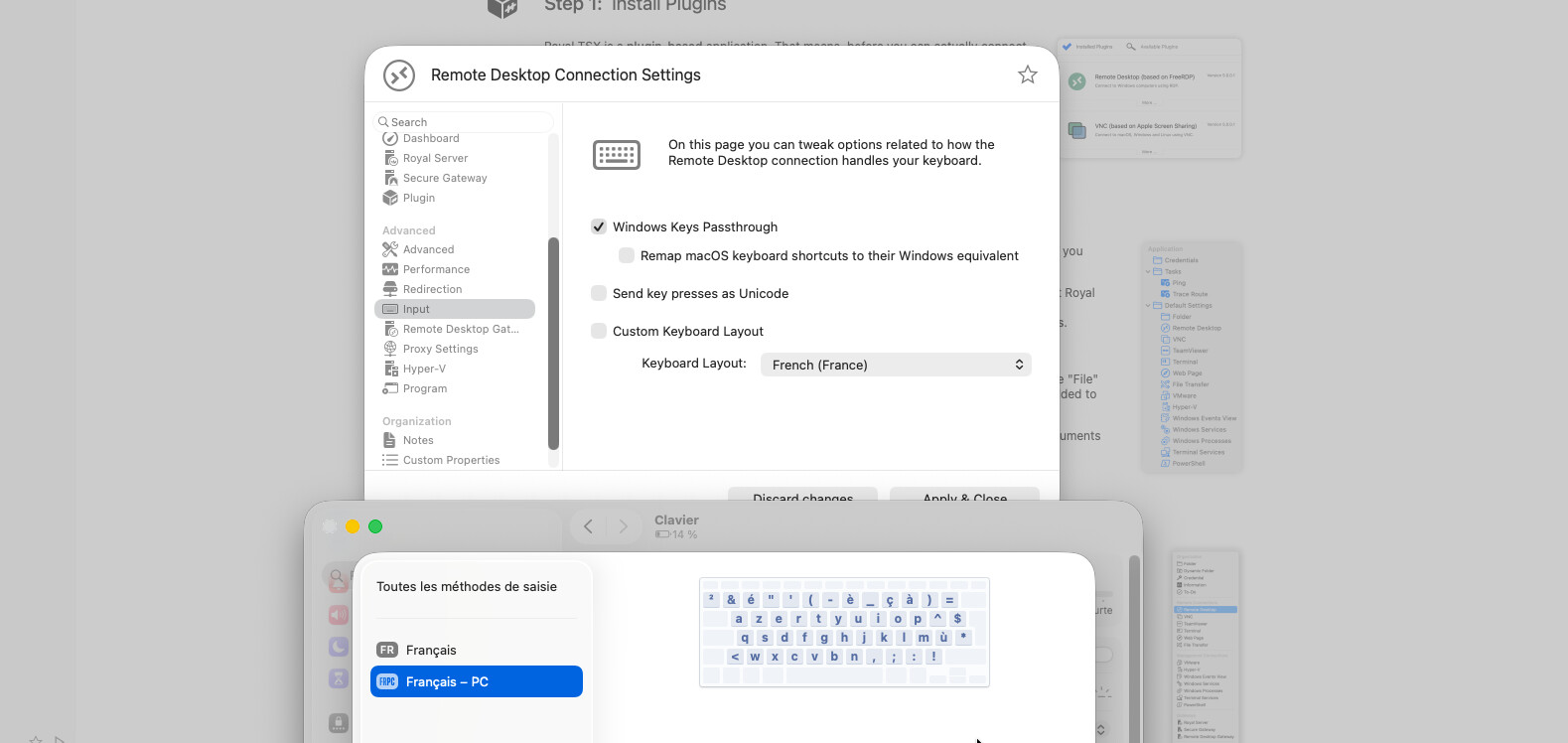Viewport: 1568px width, 743px height.
Task: Click the sidebar vertical scrollbar
Action: coord(553,343)
